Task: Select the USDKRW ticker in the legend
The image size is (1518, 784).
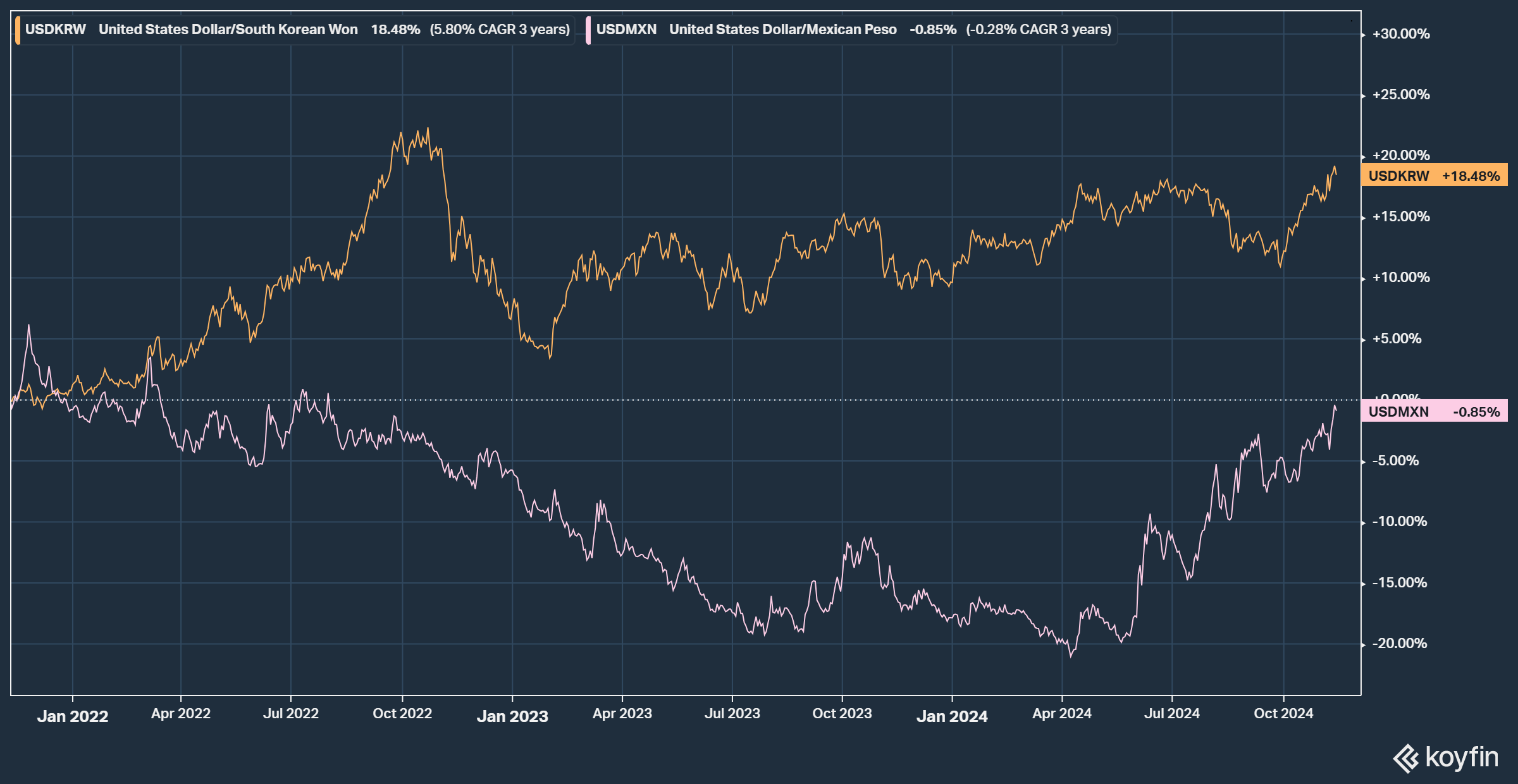Action: click(56, 30)
